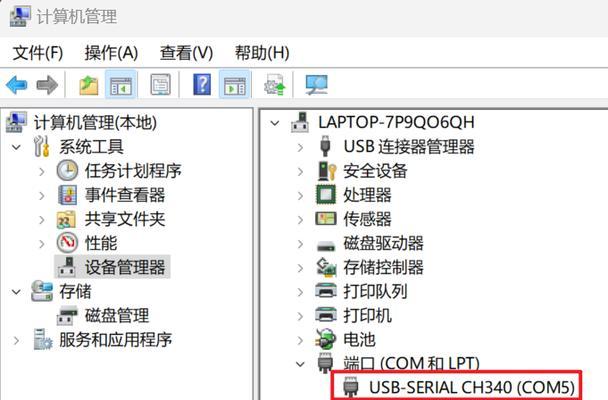Click the Up one level folder icon
The height and width of the screenshot is (400, 608).
point(89,85)
